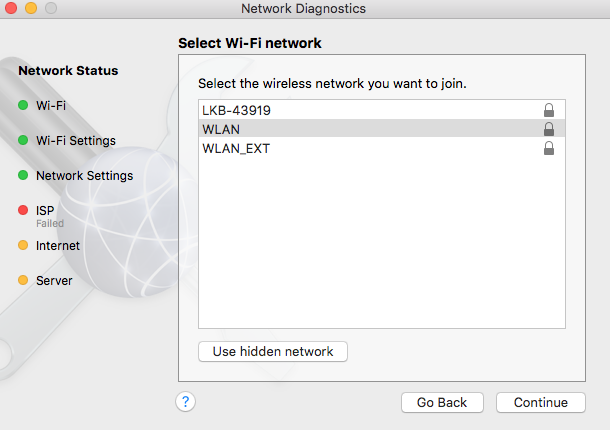
Task: Click empty area of the network list
Action: click(x=381, y=250)
